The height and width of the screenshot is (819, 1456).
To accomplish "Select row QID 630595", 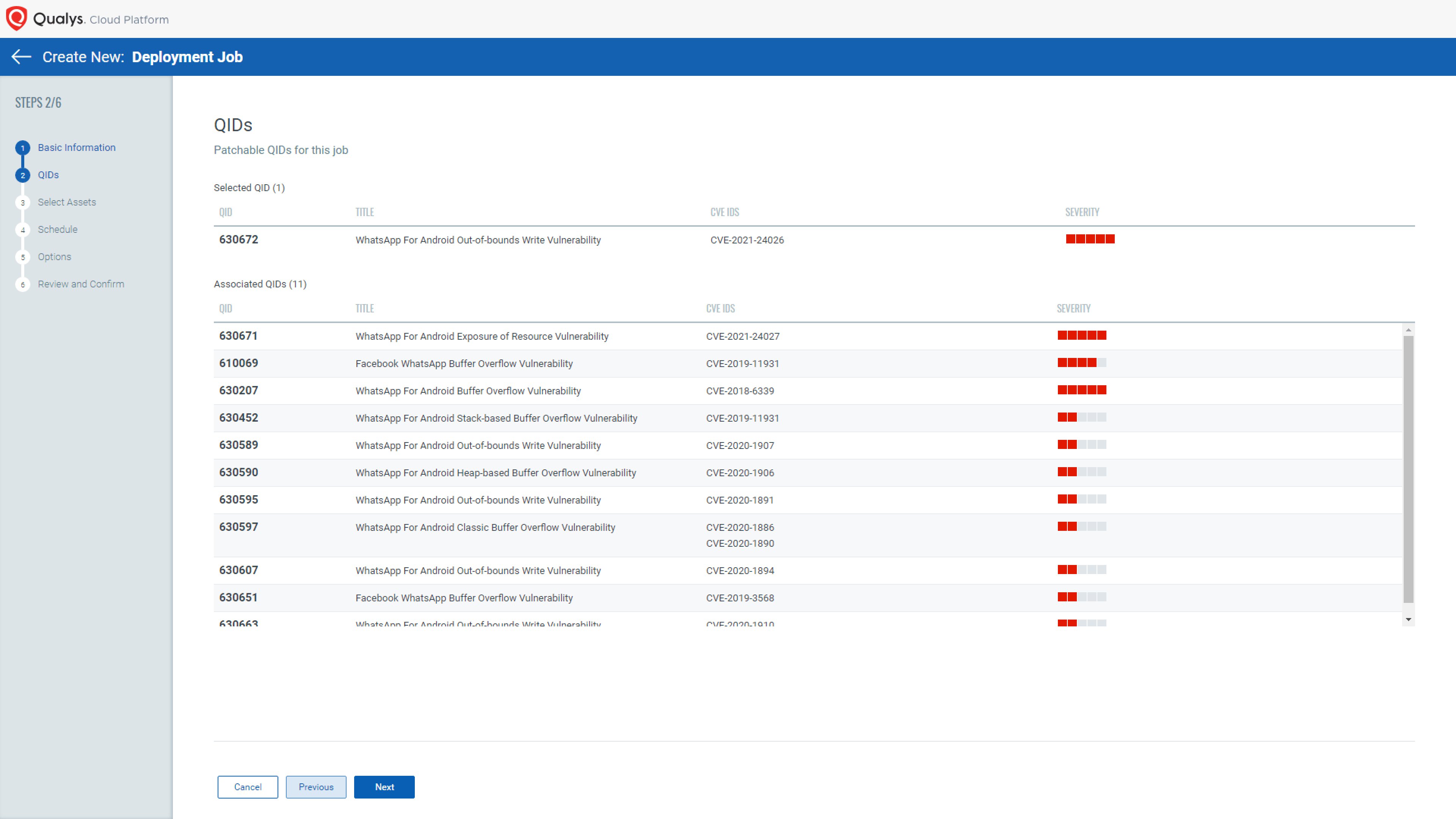I will pos(808,500).
